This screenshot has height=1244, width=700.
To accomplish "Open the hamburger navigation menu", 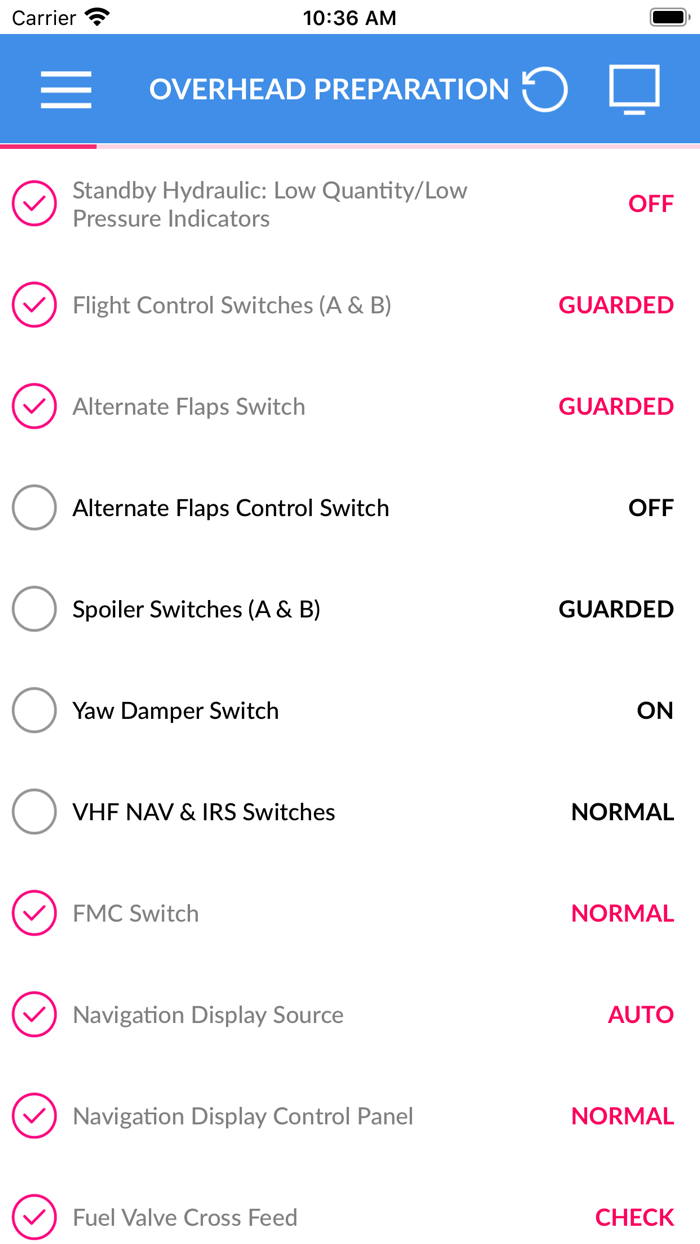I will [x=65, y=89].
